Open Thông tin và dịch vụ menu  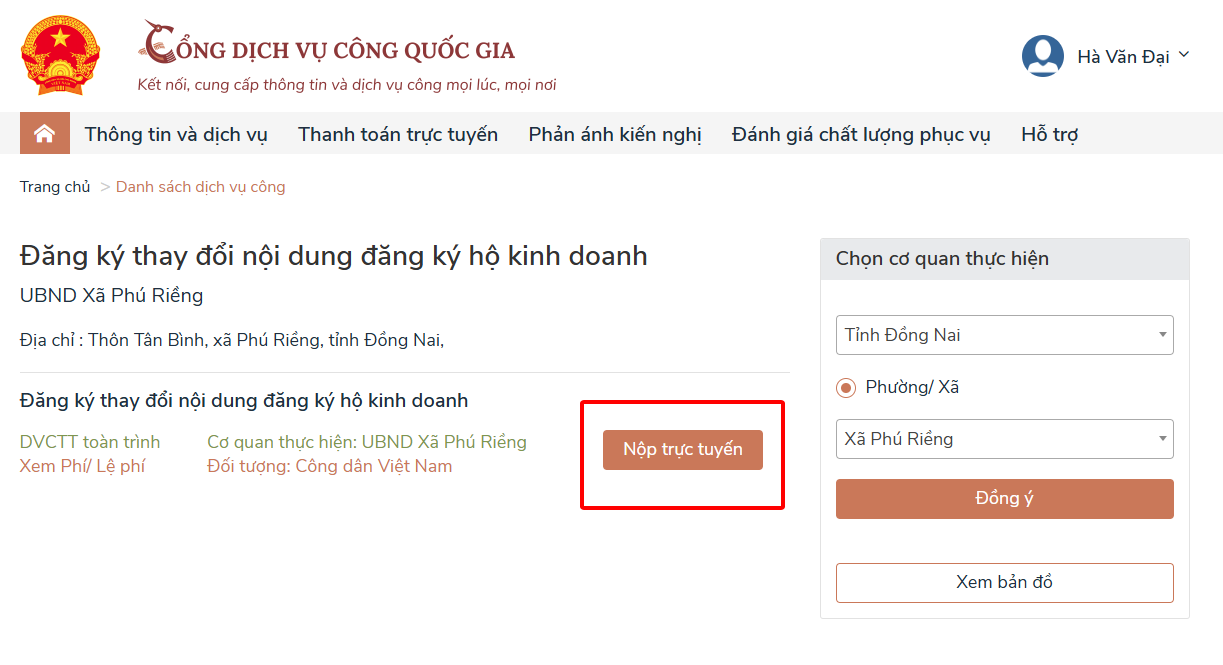[176, 133]
